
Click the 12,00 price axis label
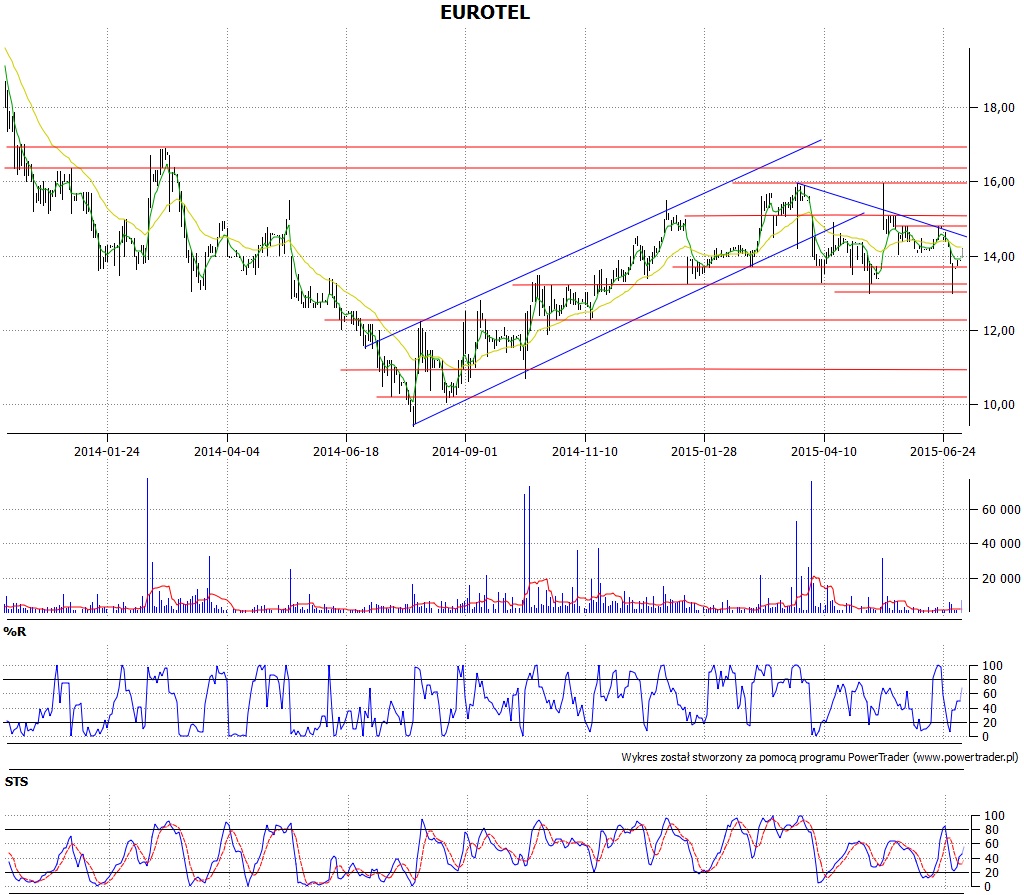(999, 331)
